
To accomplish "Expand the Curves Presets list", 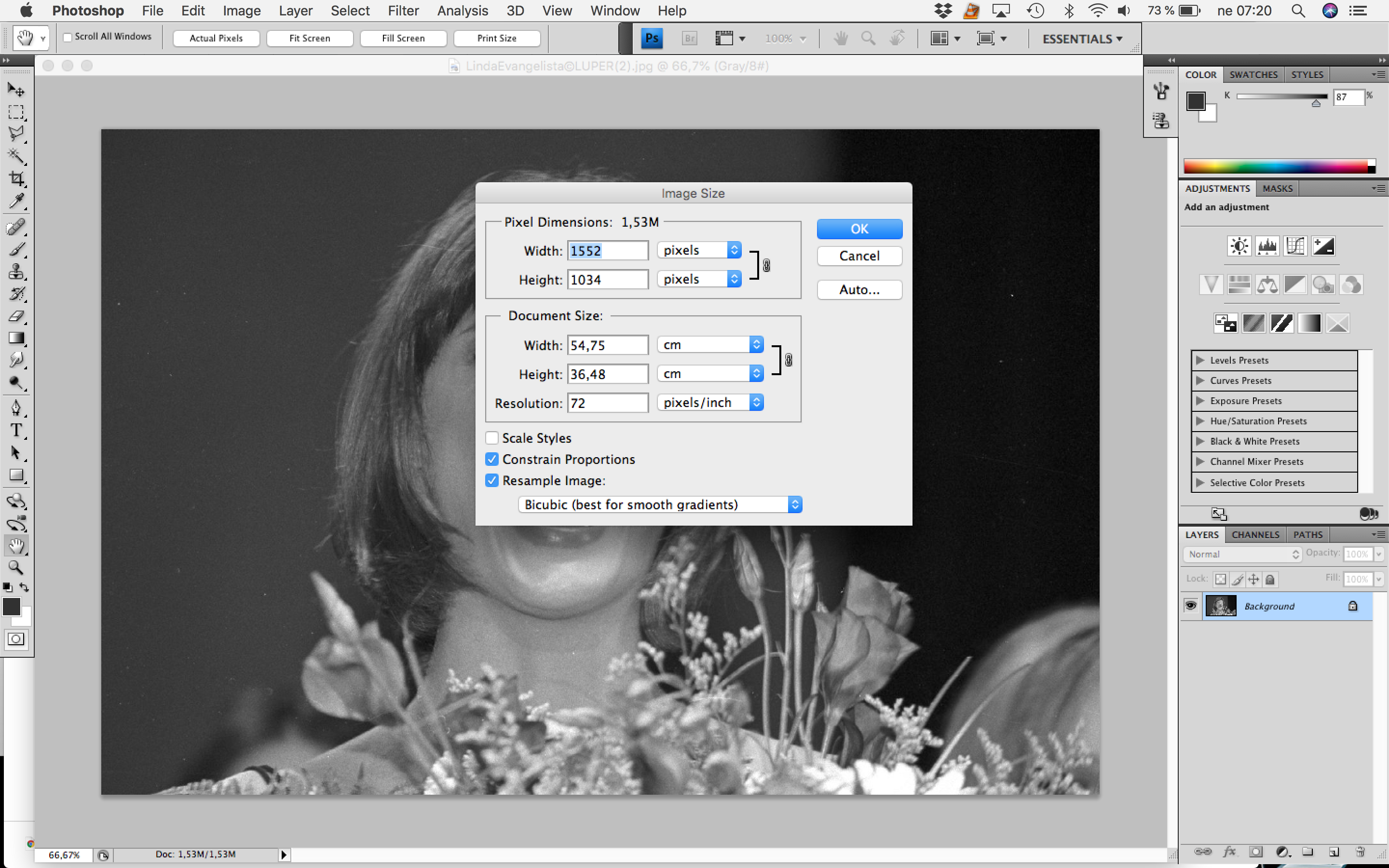I will [x=1199, y=380].
